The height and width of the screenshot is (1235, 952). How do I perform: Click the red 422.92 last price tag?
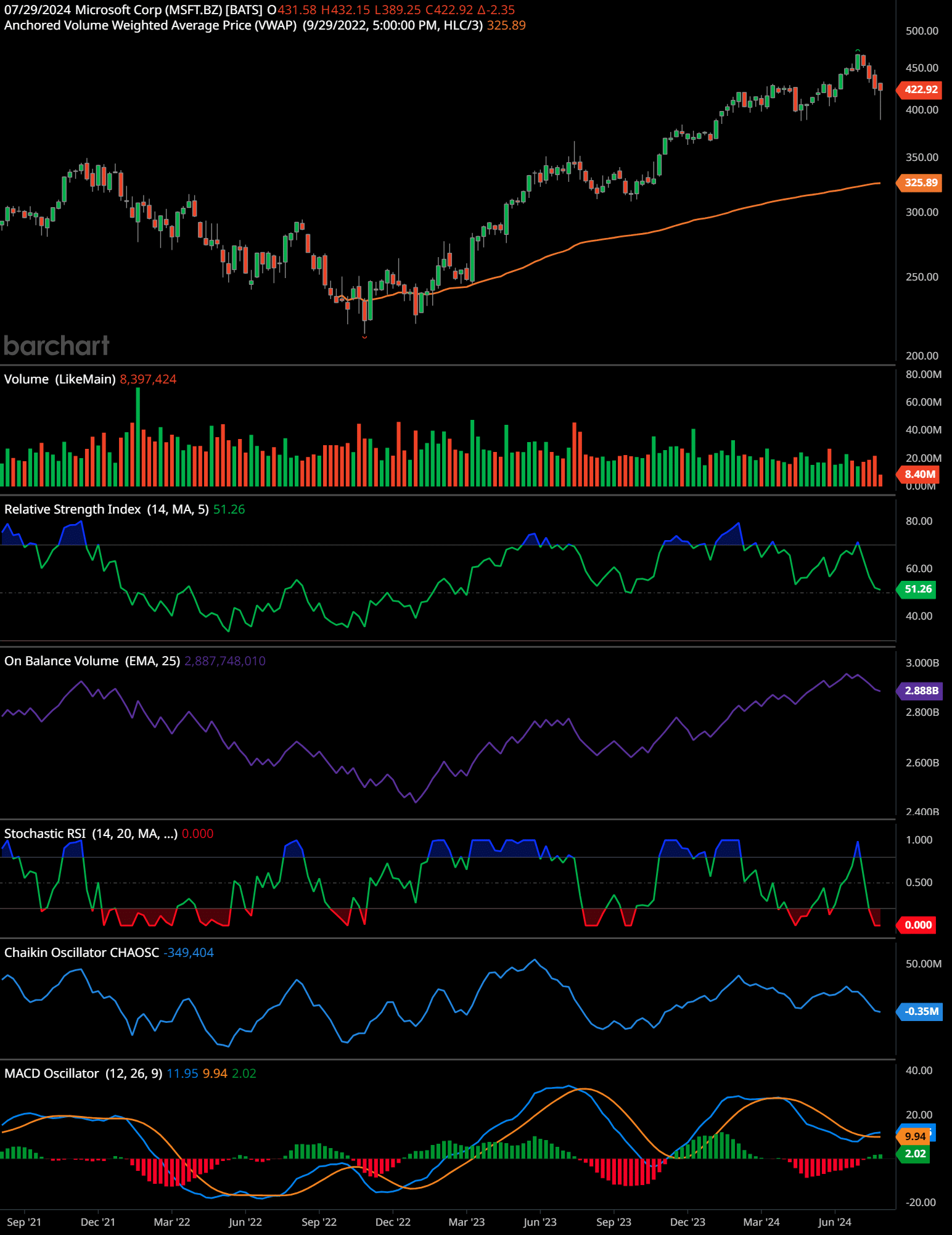click(x=921, y=89)
